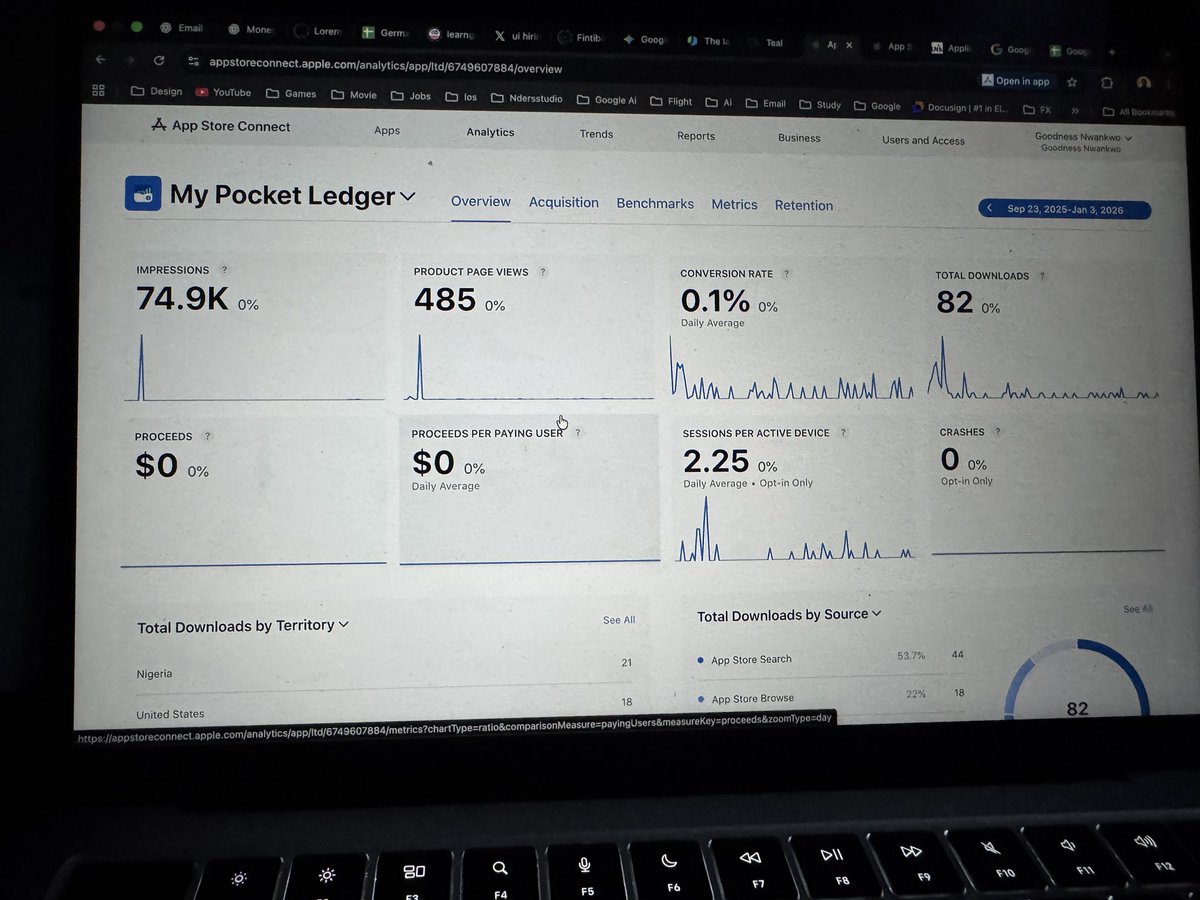This screenshot has width=1200, height=900.
Task: Click See All for downloads by territory
Action: [619, 620]
